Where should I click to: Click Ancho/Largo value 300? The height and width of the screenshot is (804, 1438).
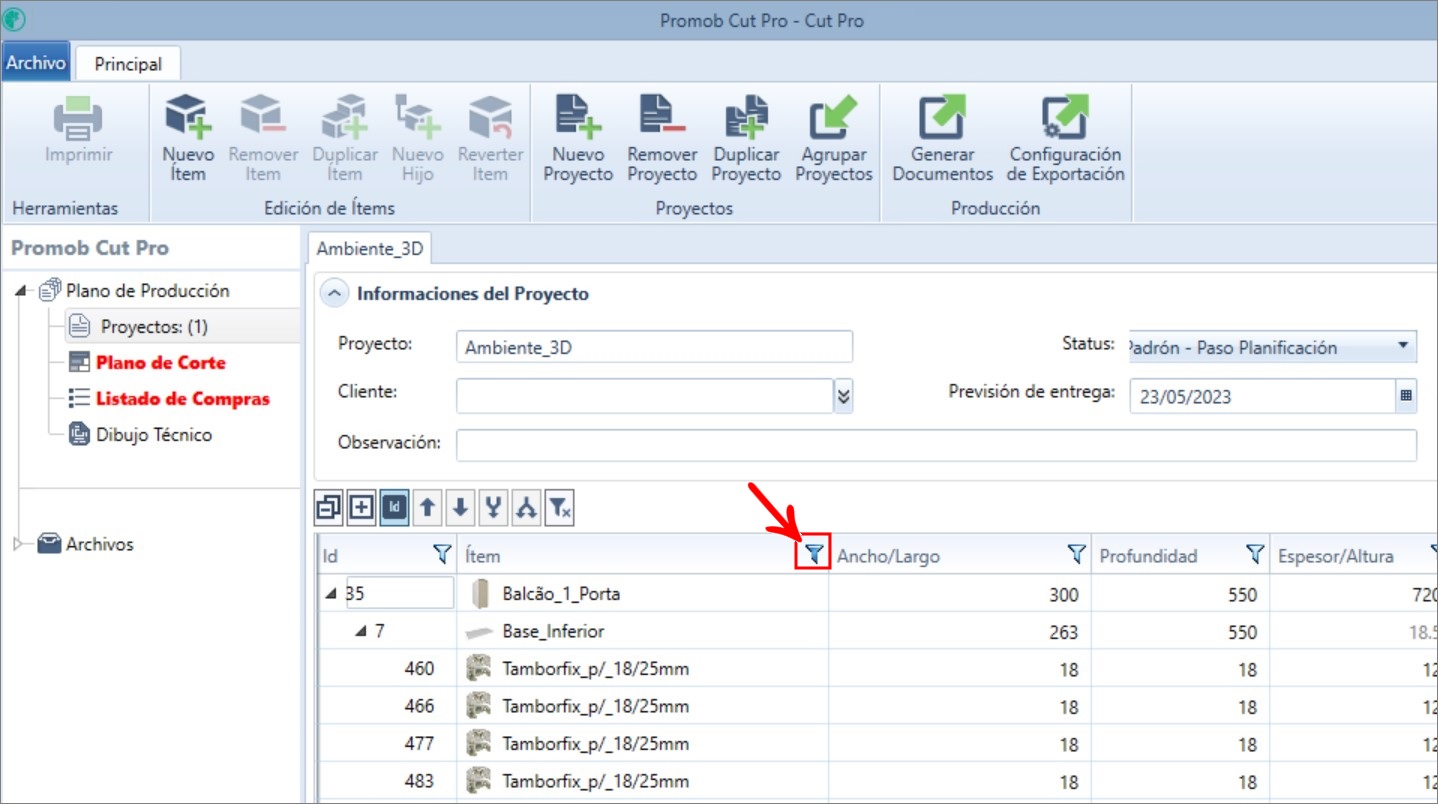pos(1064,595)
